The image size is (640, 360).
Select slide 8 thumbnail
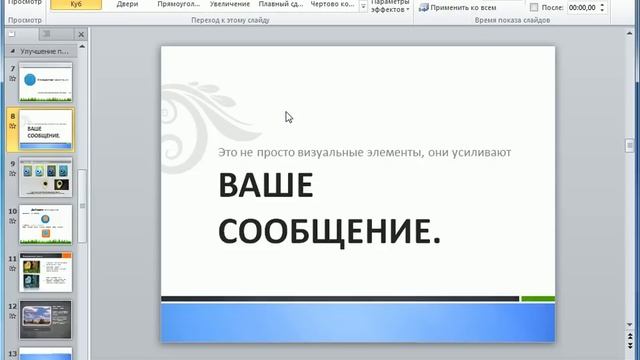coord(46,130)
